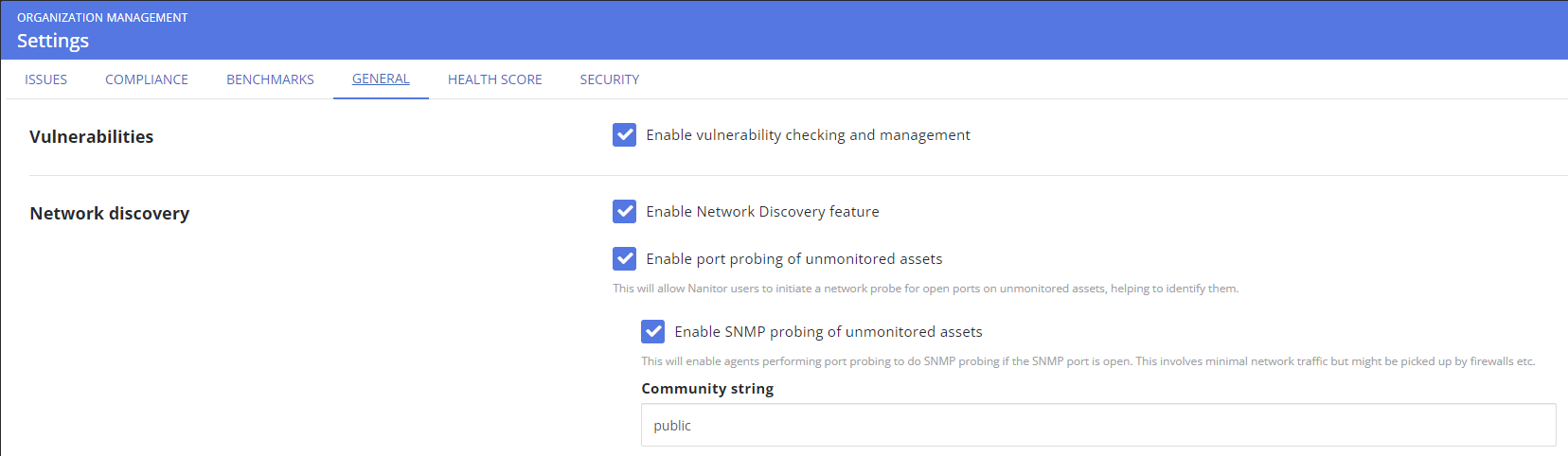Click the Organization Management breadcrumb text
The image size is (1568, 456).
pos(102,18)
